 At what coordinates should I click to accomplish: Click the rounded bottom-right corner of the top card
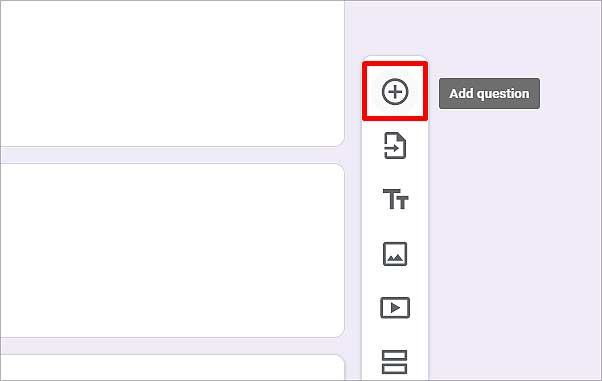coord(339,141)
